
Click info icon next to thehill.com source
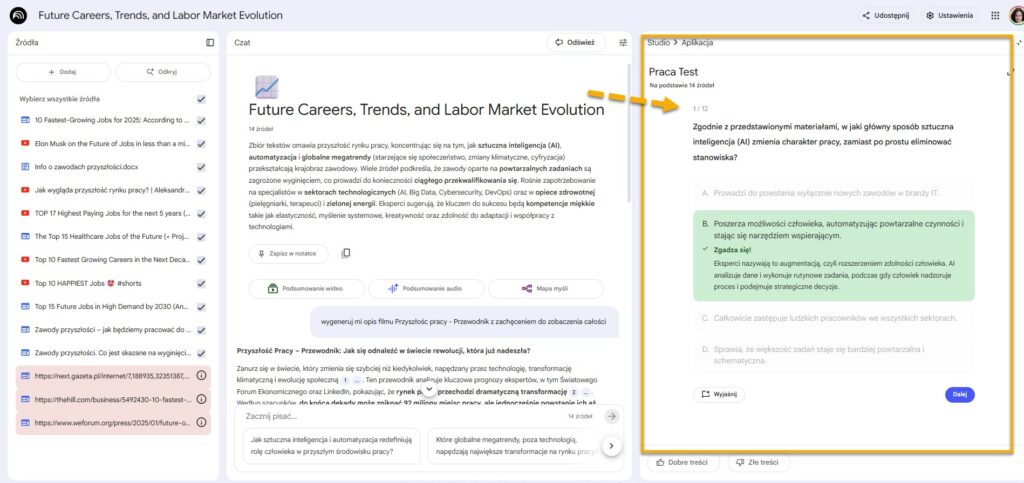201,399
